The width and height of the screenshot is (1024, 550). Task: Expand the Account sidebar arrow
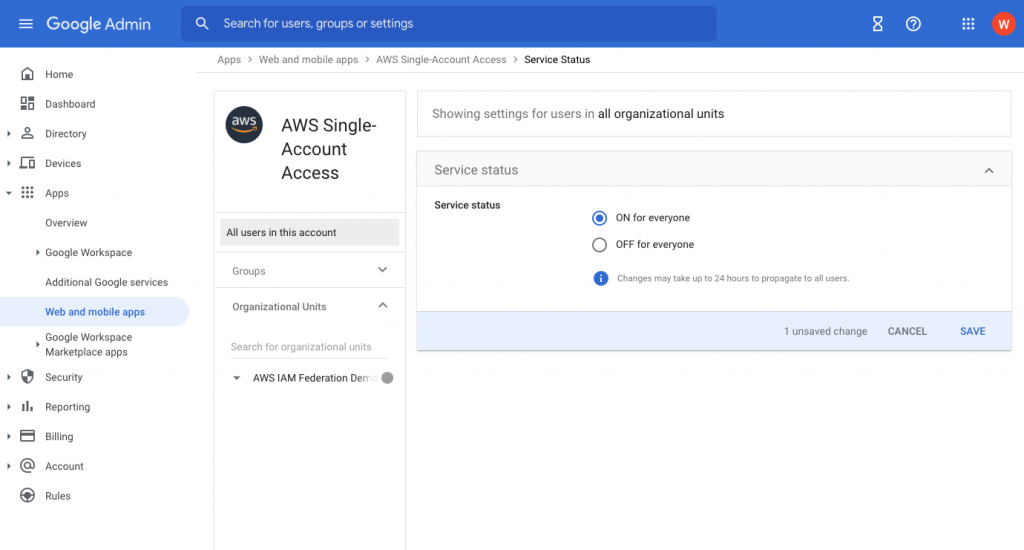[9, 466]
